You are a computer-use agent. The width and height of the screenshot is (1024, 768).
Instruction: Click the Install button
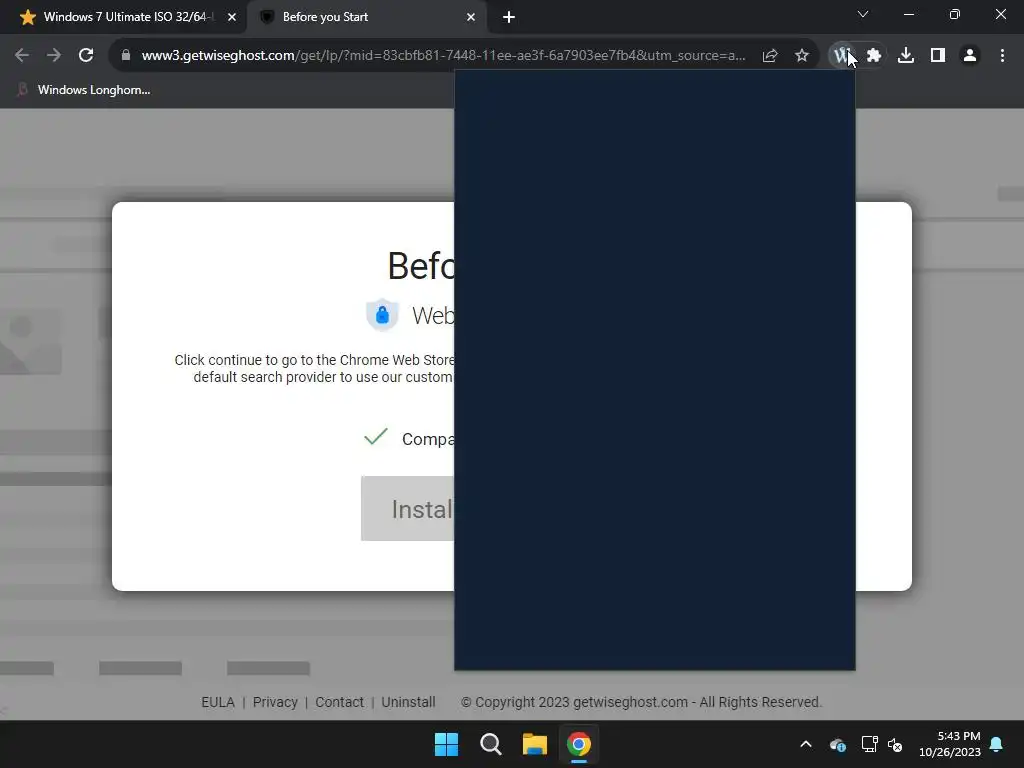click(408, 509)
